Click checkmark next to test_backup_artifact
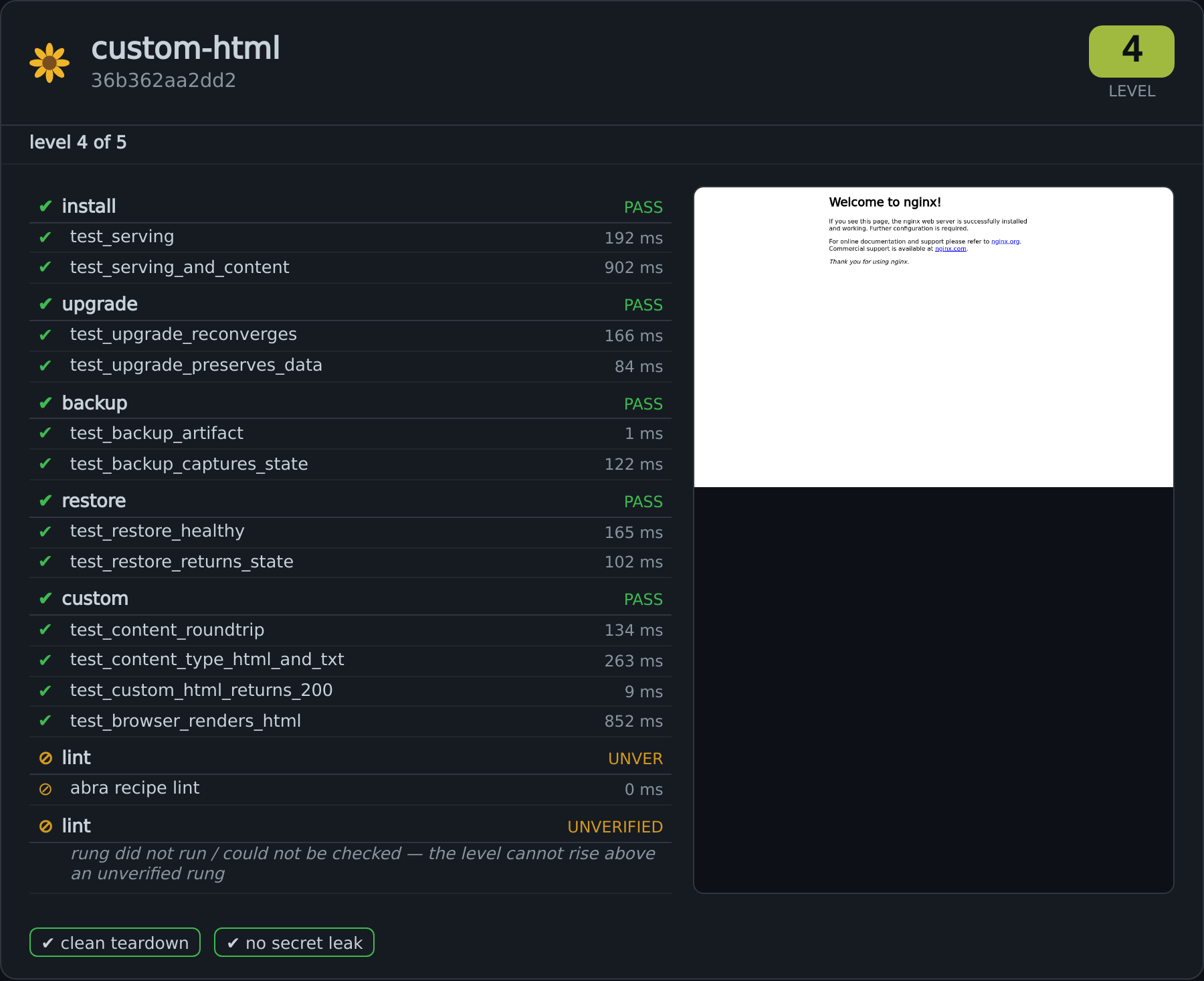The width and height of the screenshot is (1204, 981). 45,433
